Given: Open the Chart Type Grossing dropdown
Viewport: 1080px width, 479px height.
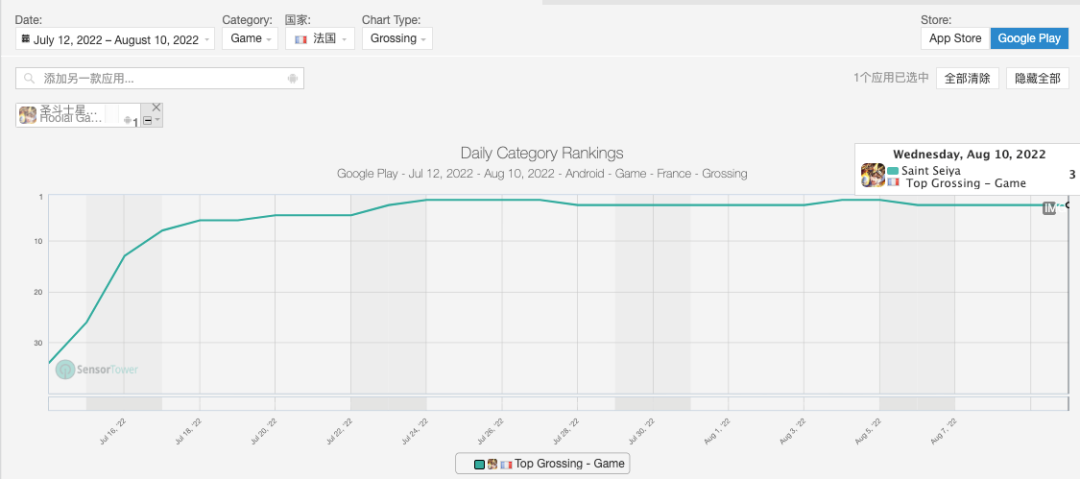Looking at the screenshot, I should tap(397, 39).
